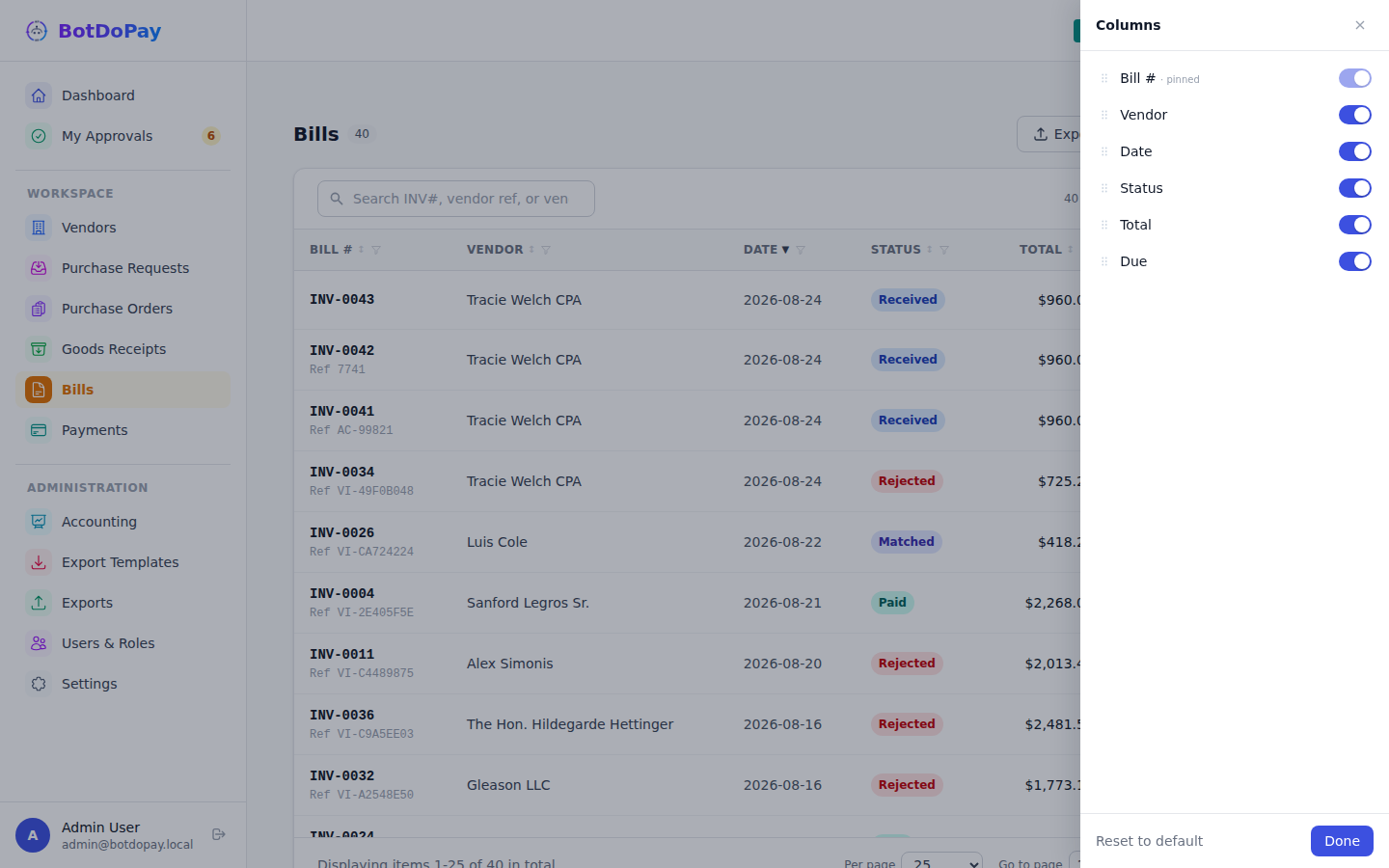Viewport: 1389px width, 868px height.
Task: Click the Payments card icon
Action: [39, 430]
